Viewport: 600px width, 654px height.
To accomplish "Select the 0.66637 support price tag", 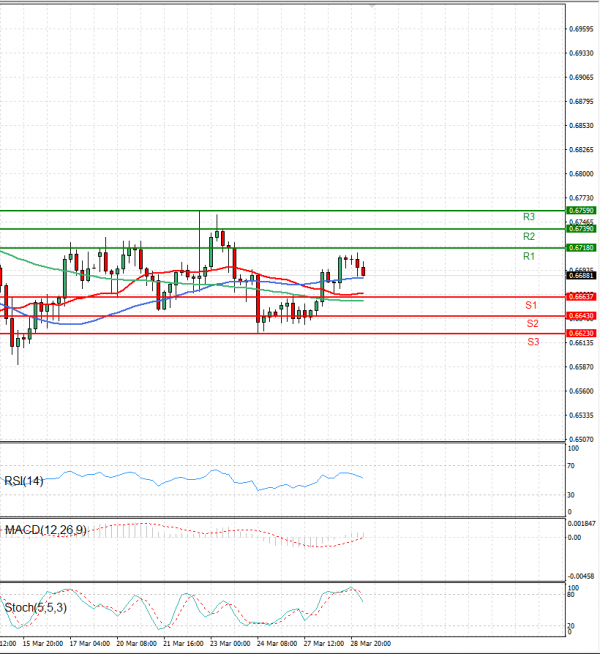I will 581,297.
